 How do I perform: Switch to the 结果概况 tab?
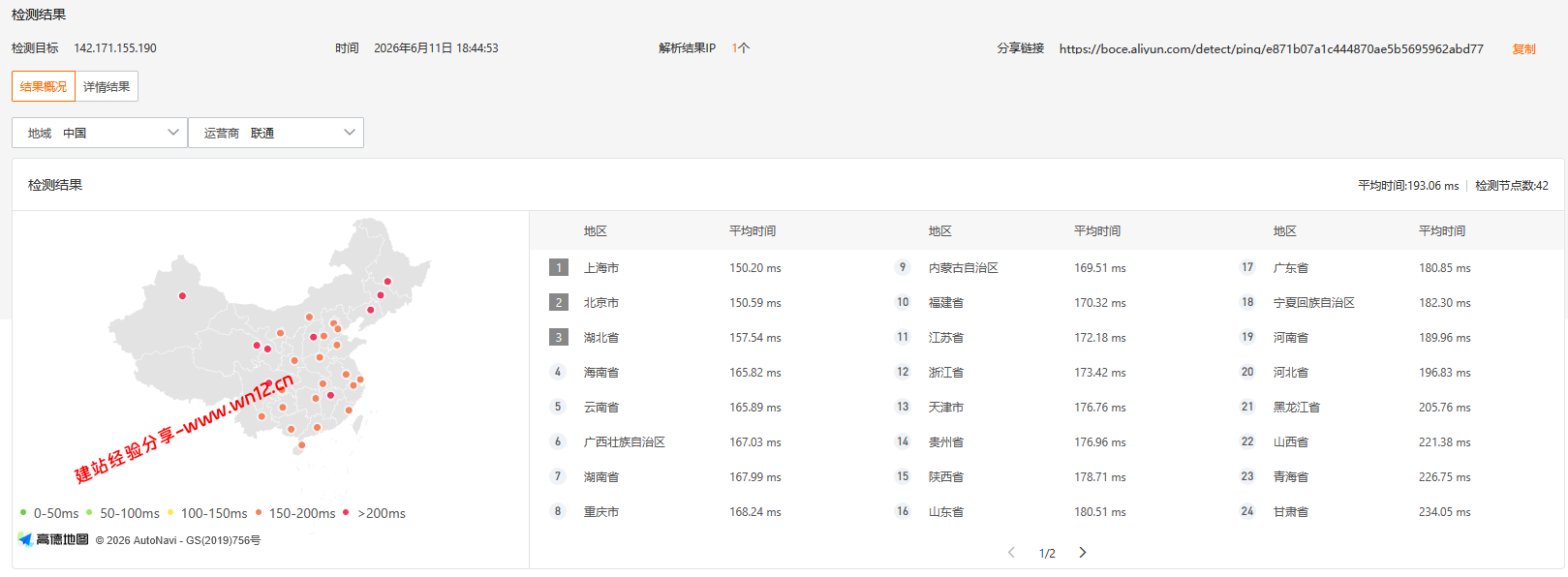(x=44, y=86)
